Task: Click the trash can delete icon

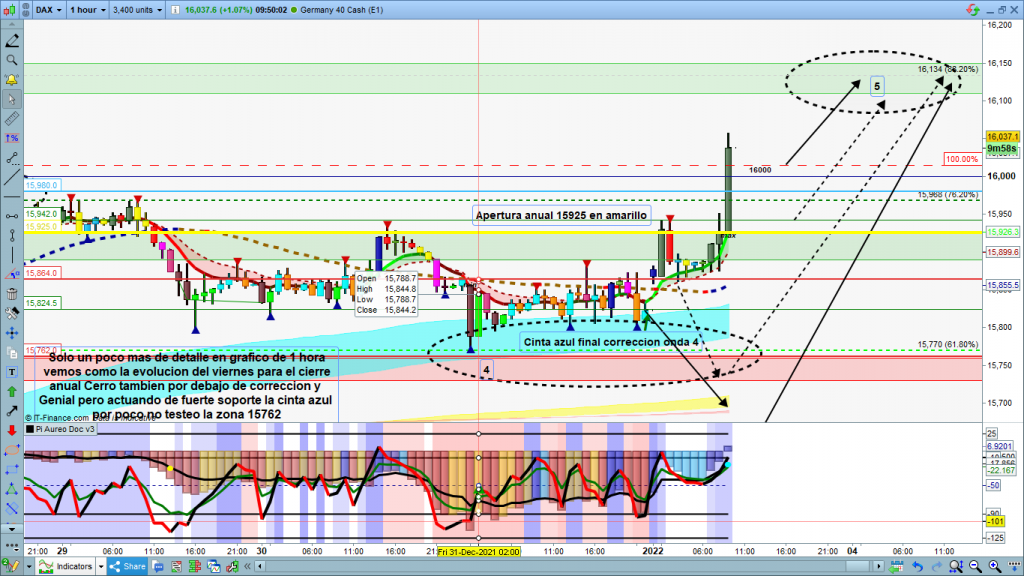Action: pyautogui.click(x=12, y=294)
